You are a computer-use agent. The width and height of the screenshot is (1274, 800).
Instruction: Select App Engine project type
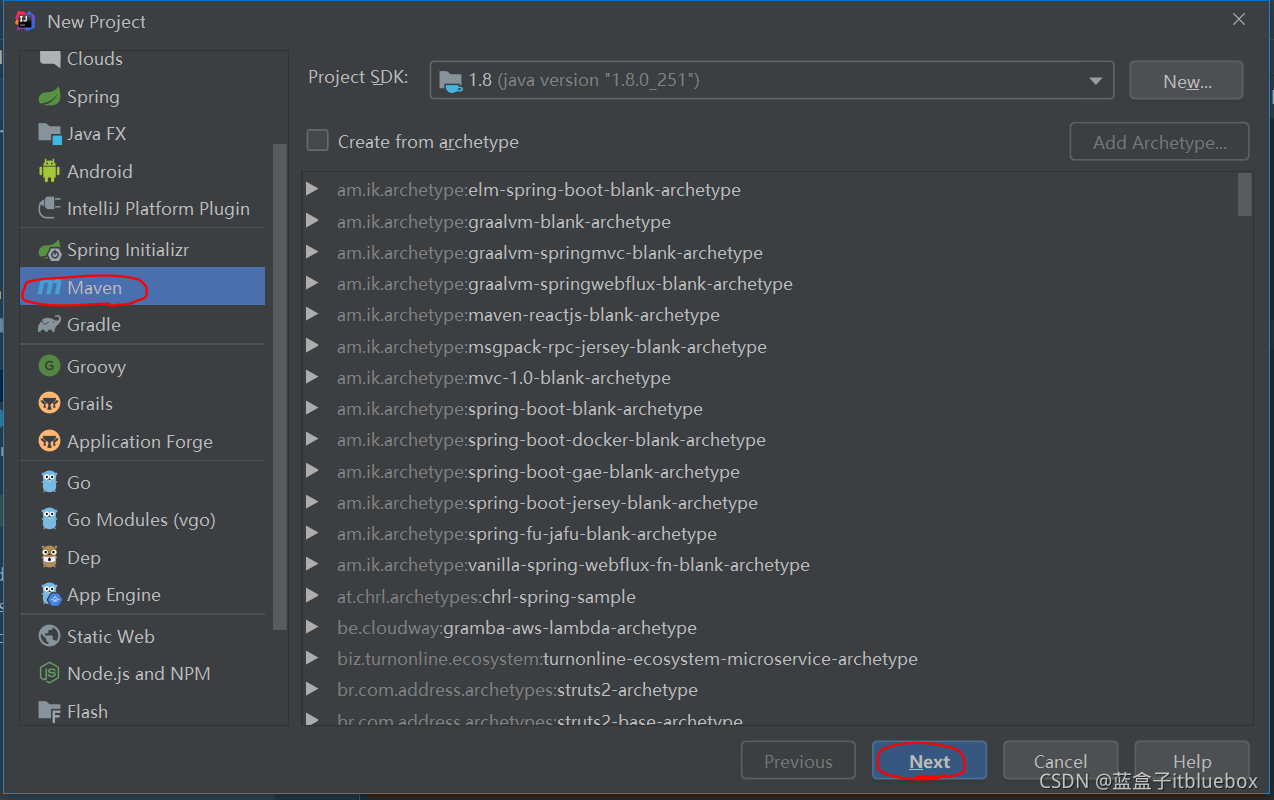tap(143, 595)
